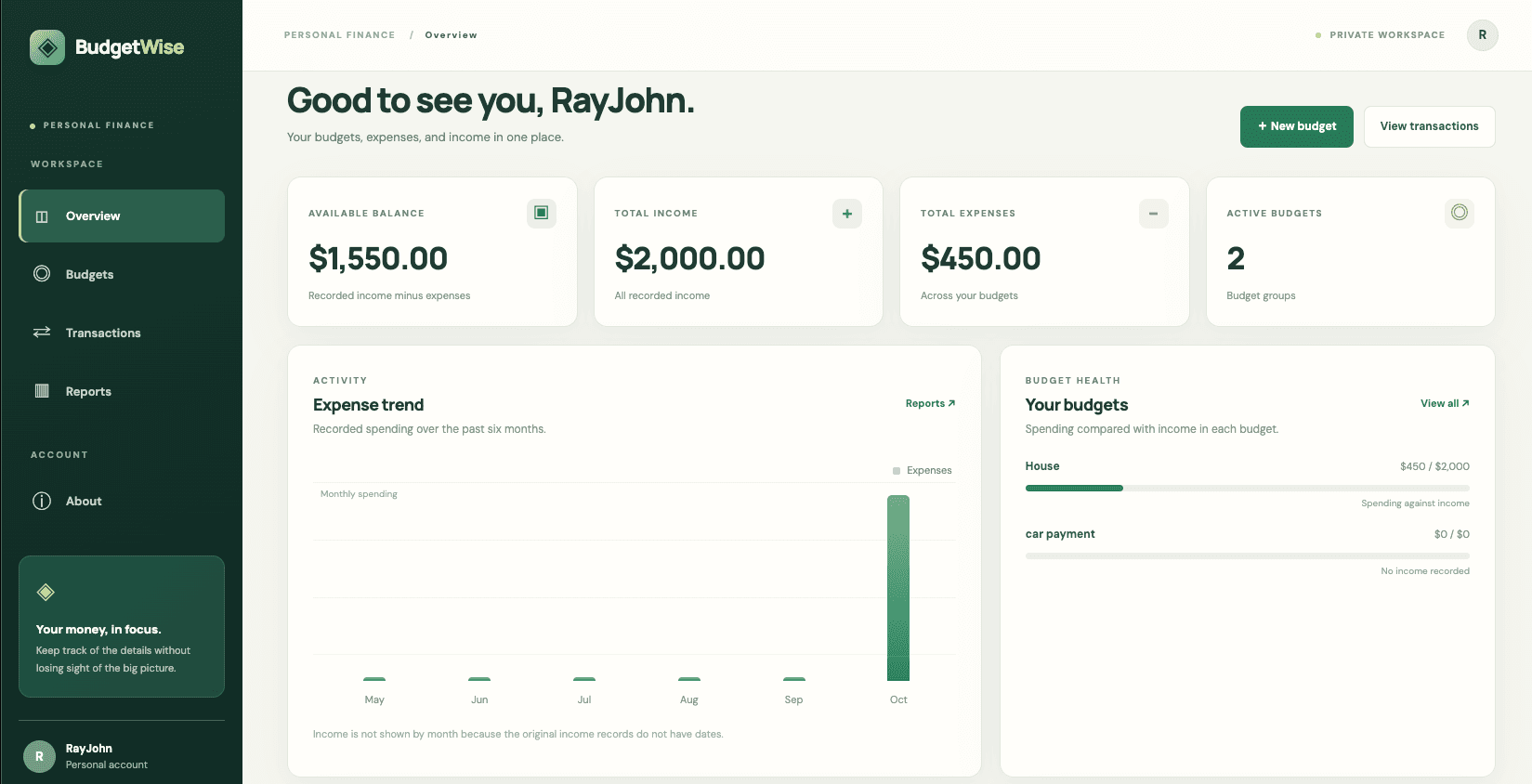The image size is (1532, 784).
Task: Click the $0 / $0 car payment amount
Action: (x=1452, y=534)
